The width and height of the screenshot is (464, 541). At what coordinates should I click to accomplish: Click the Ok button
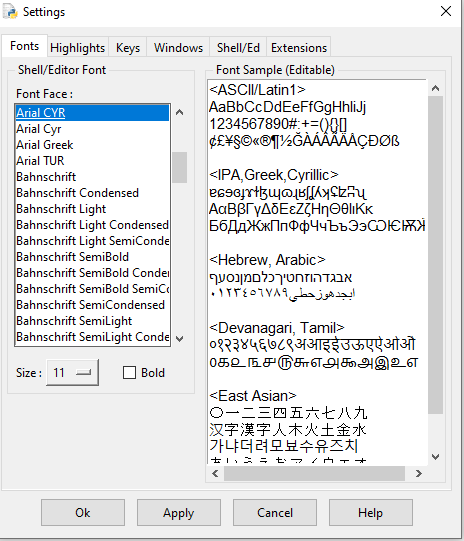point(83,513)
